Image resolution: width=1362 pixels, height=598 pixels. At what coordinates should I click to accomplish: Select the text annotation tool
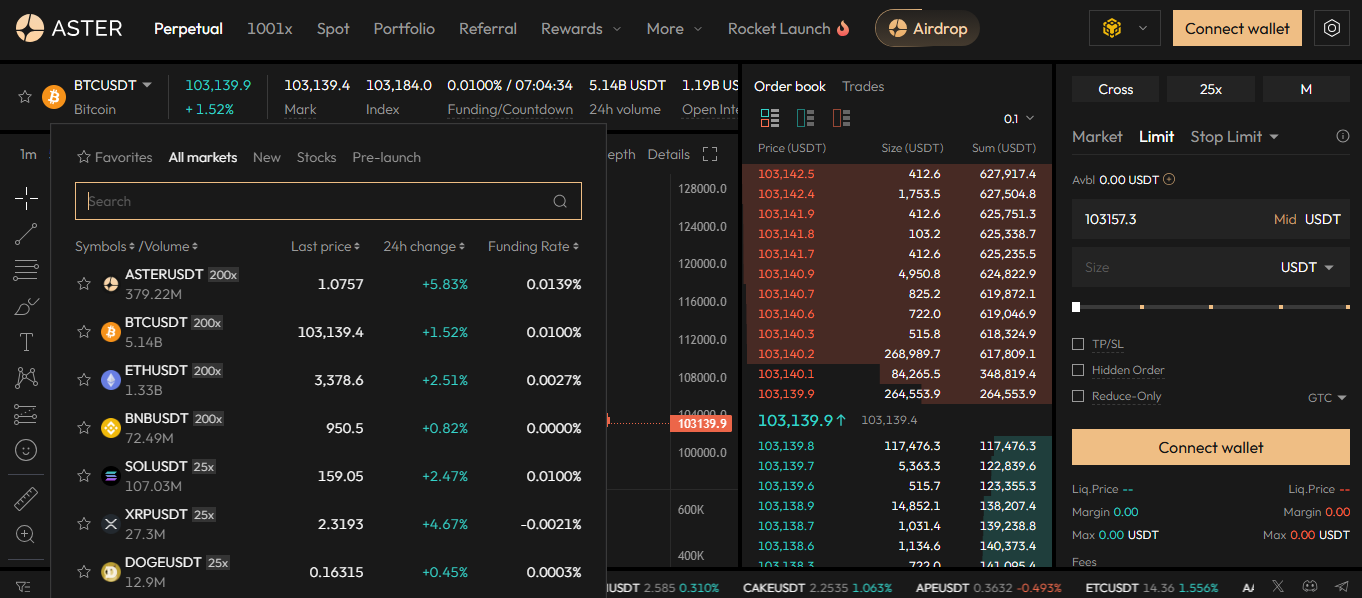[x=26, y=342]
